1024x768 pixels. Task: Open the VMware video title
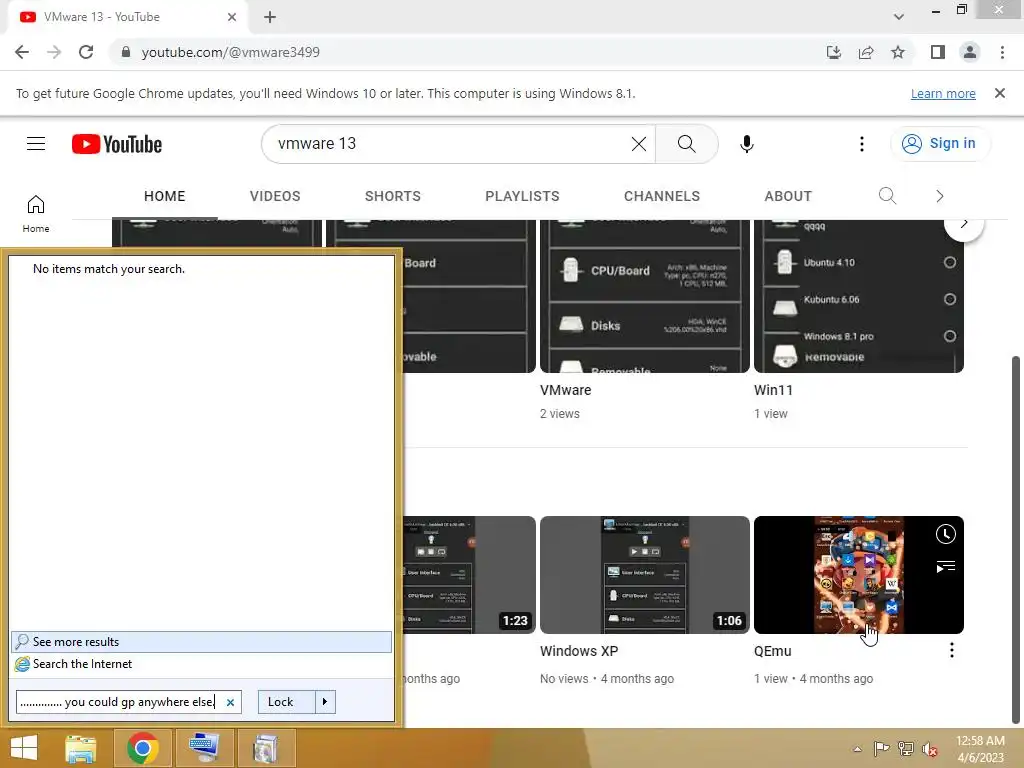[x=566, y=390]
